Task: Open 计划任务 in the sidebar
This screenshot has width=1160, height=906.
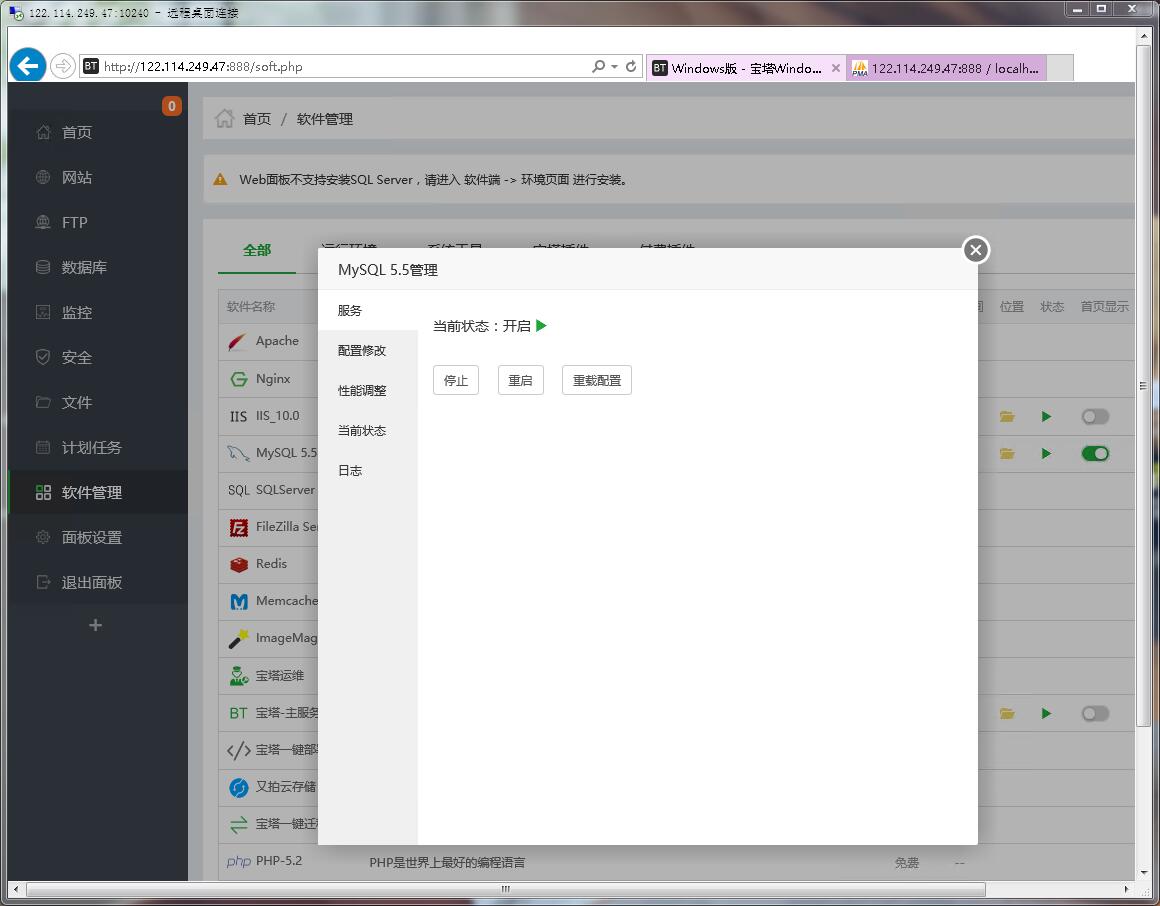Action: pyautogui.click(x=98, y=448)
